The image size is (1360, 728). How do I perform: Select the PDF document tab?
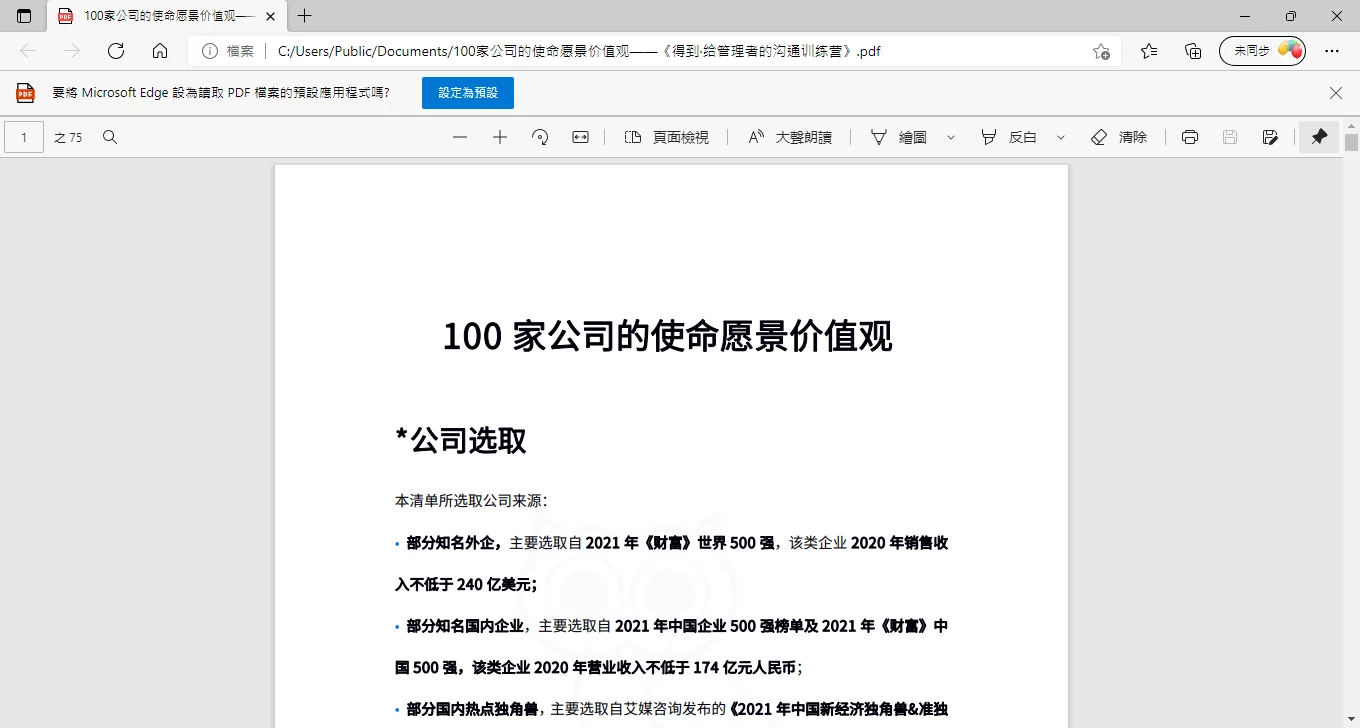tap(166, 16)
